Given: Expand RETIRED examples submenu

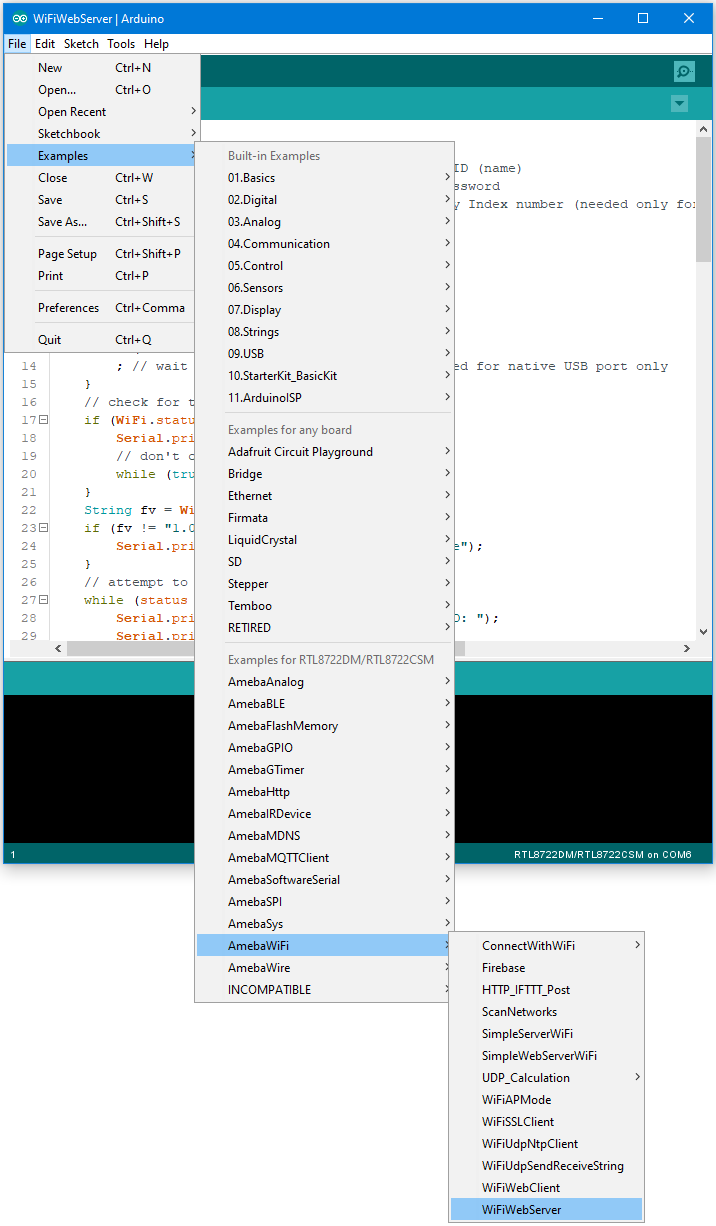Looking at the screenshot, I should coord(325,628).
